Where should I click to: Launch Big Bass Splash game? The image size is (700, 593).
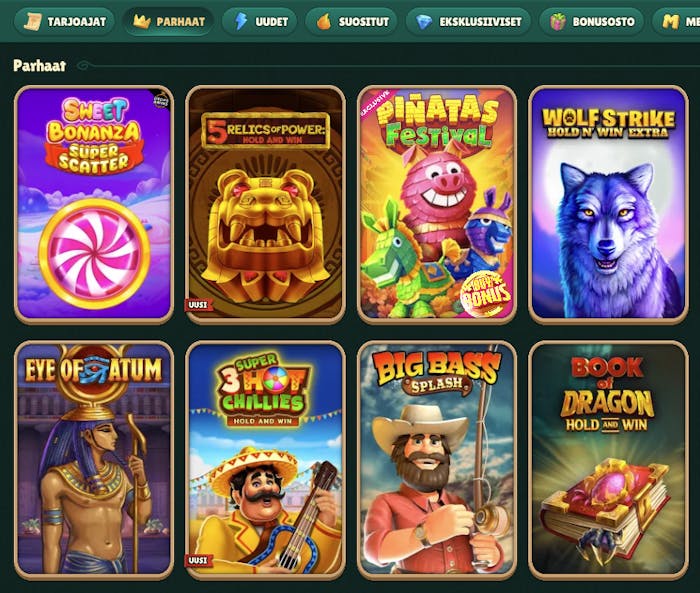pyautogui.click(x=437, y=460)
